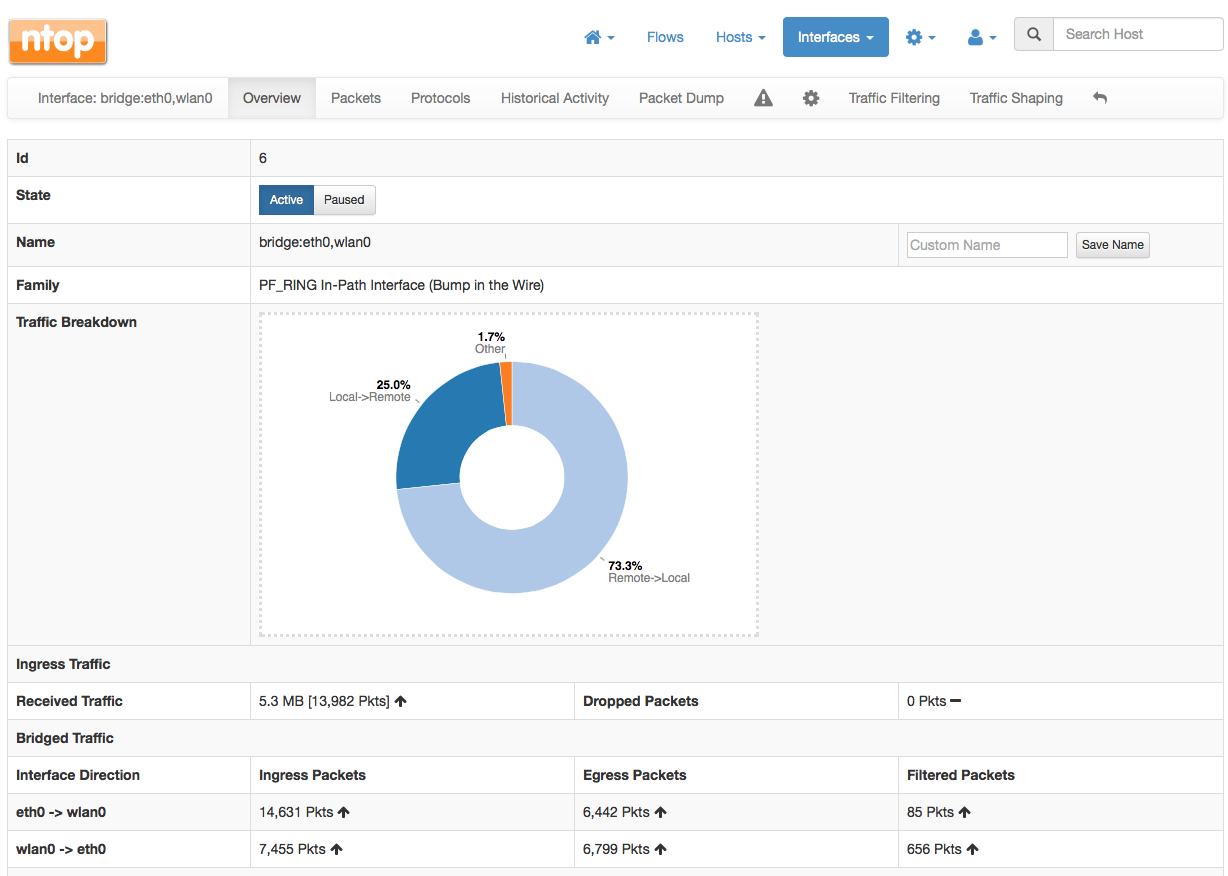Switch to the Overview tab
The width and height of the screenshot is (1228, 876).
coord(272,98)
